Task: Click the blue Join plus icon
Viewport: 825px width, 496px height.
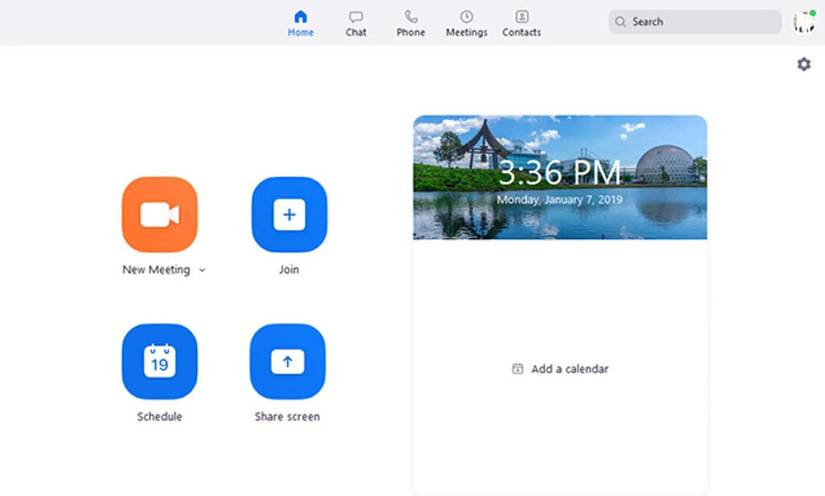Action: 289,214
